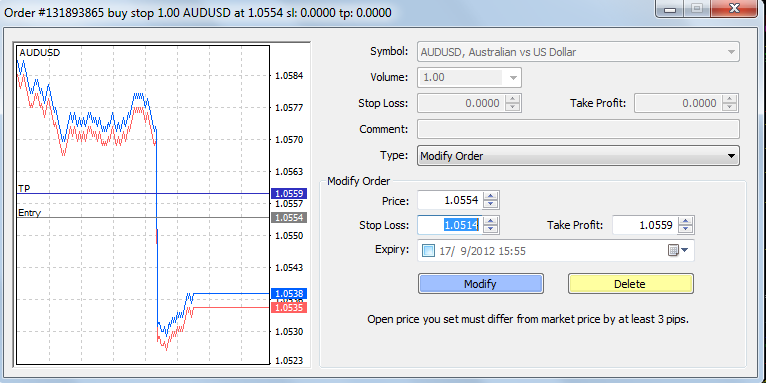Decrease Modify Order Stop Loss down arrow

click(491, 230)
